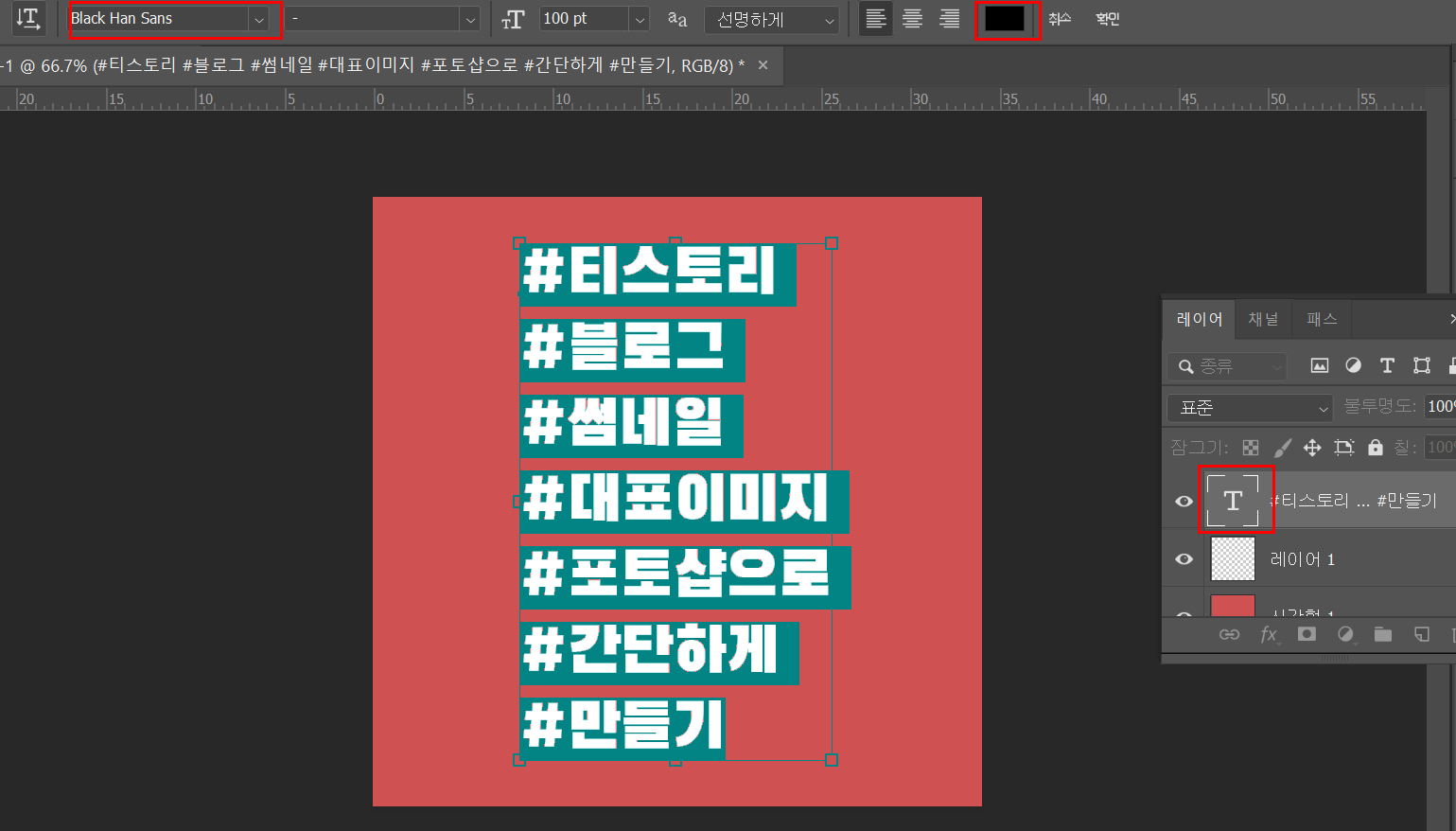Create a new layer
This screenshot has width=1456, height=831.
click(1422, 634)
